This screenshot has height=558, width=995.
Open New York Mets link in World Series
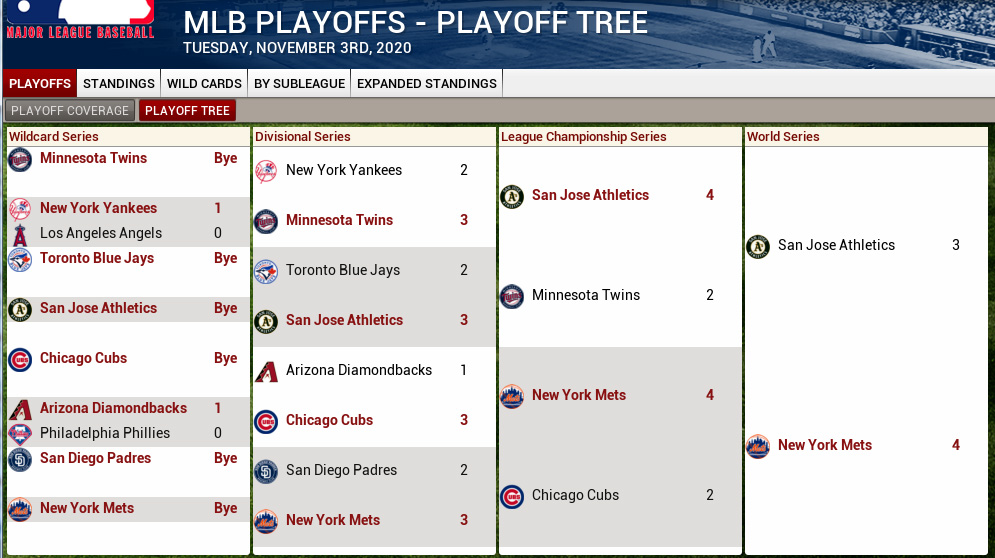825,445
